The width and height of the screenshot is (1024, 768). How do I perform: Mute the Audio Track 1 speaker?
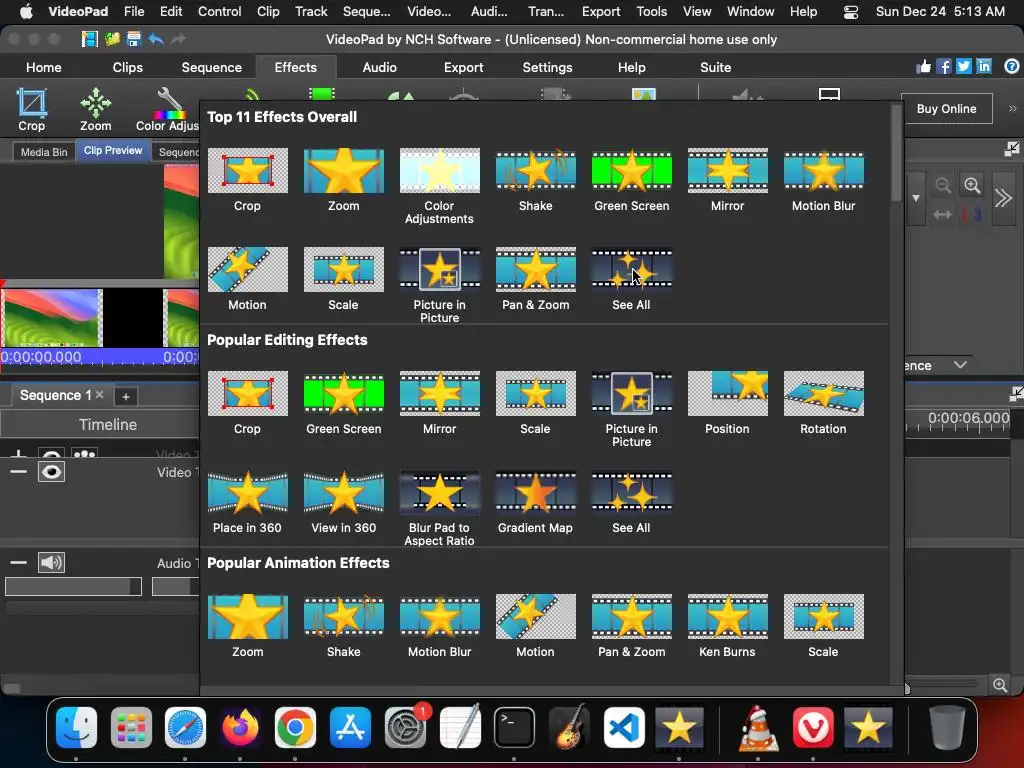point(52,562)
